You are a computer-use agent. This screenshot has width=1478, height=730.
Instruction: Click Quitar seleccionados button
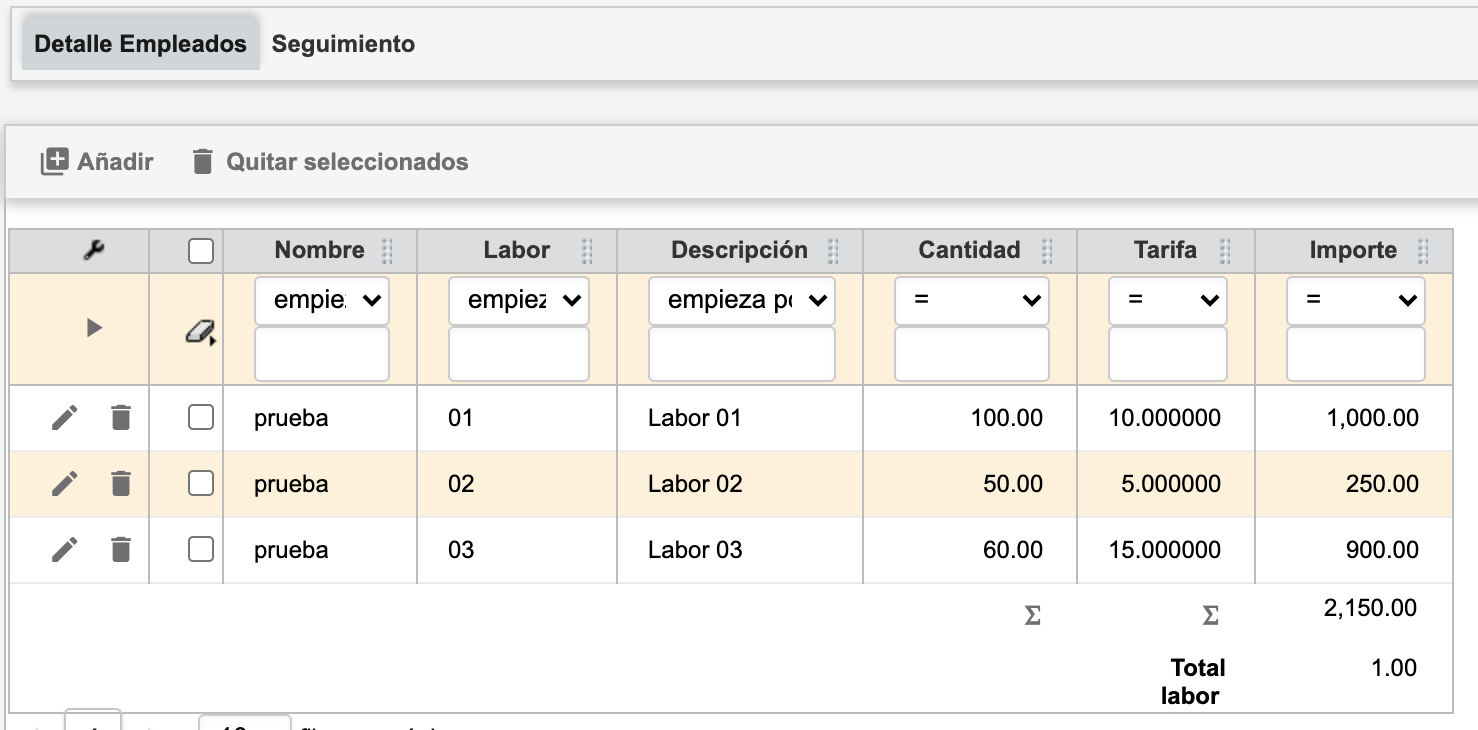[330, 162]
